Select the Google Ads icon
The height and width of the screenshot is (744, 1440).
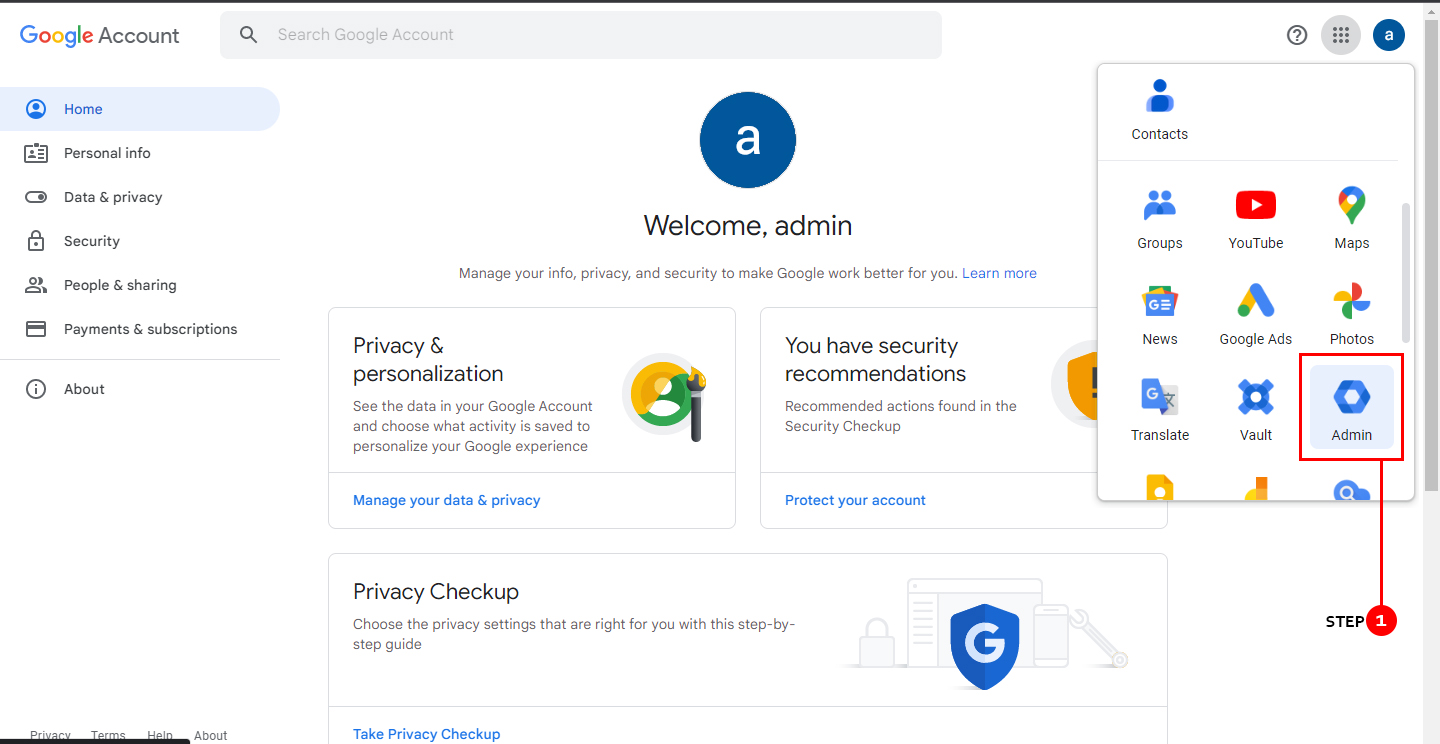point(1255,313)
